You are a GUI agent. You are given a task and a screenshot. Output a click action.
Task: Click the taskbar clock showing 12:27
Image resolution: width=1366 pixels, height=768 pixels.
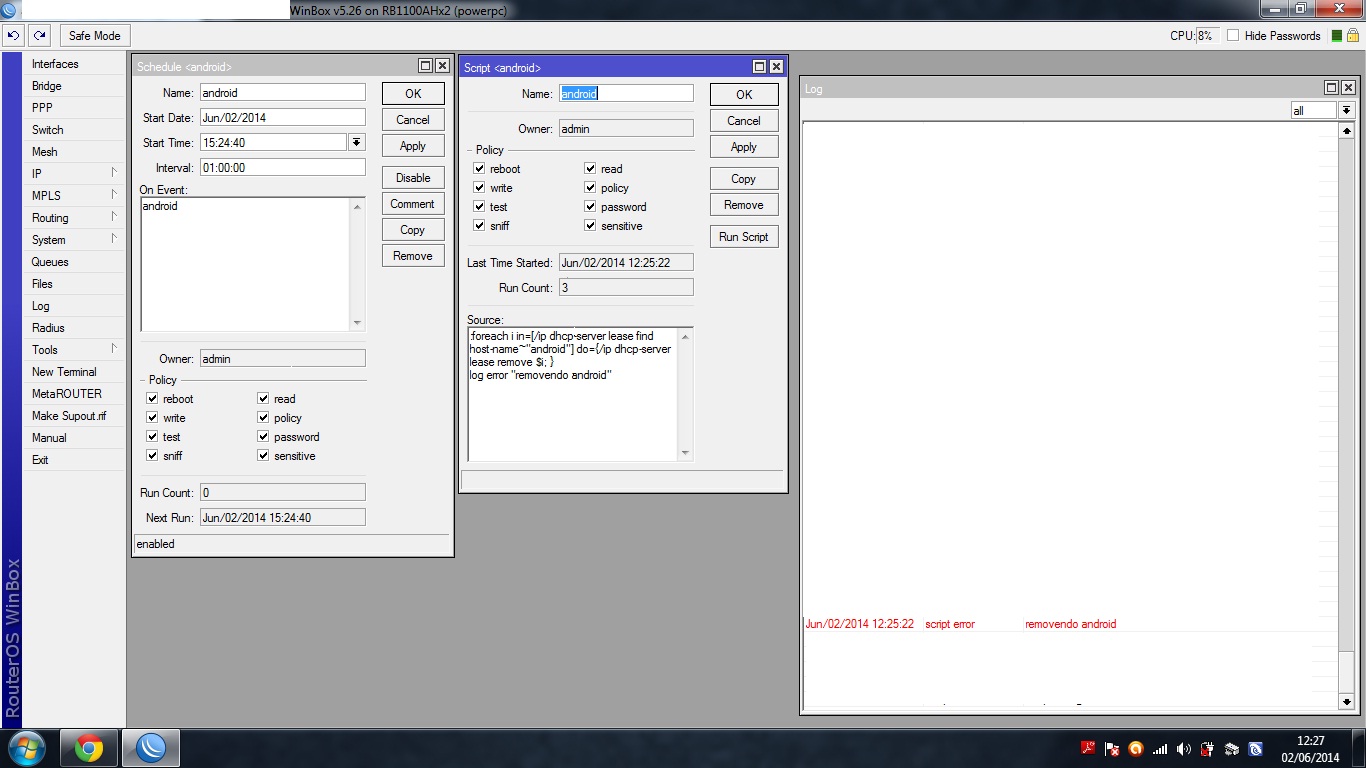click(x=1310, y=748)
